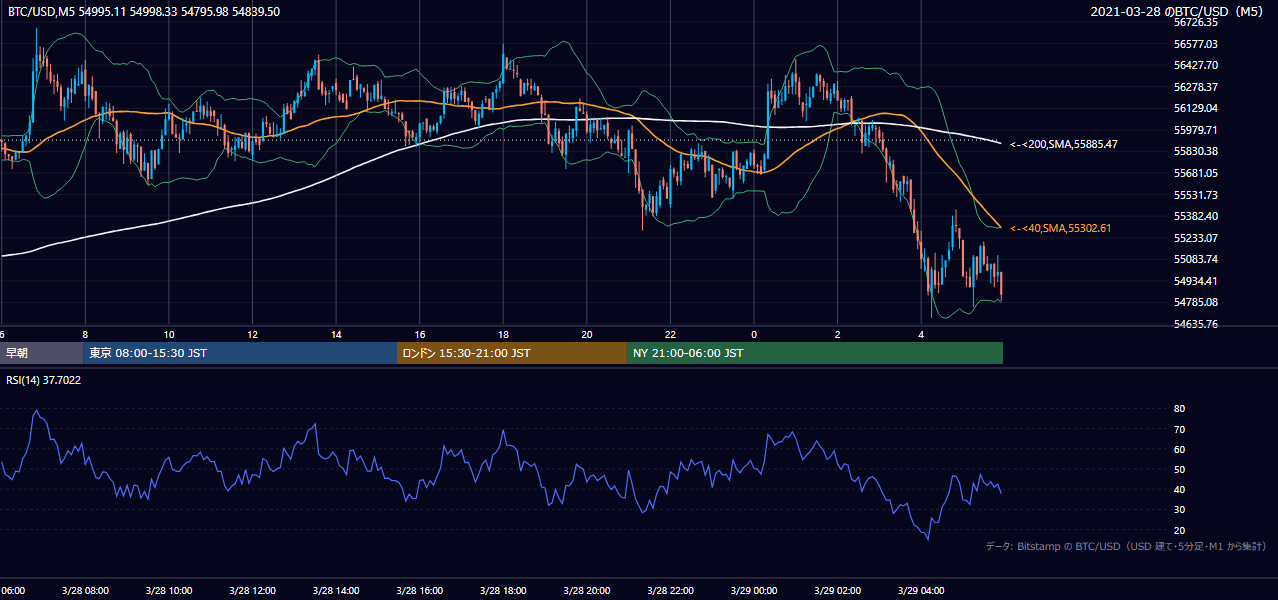
Task: Click the NY 21:00-06:00 JST session bar
Action: [x=815, y=353]
